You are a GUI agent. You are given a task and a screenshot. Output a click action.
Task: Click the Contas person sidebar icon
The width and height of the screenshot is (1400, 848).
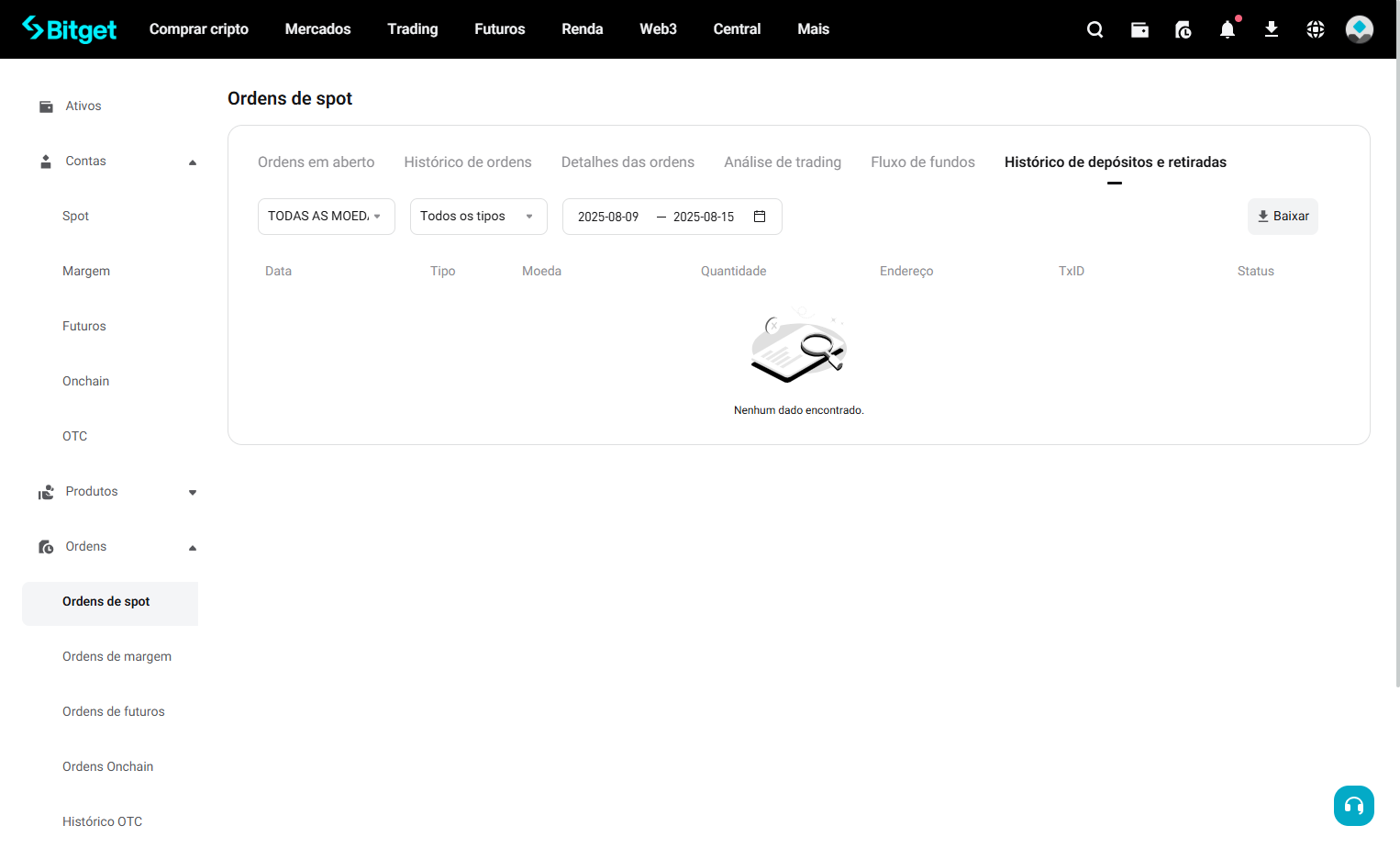coord(46,162)
